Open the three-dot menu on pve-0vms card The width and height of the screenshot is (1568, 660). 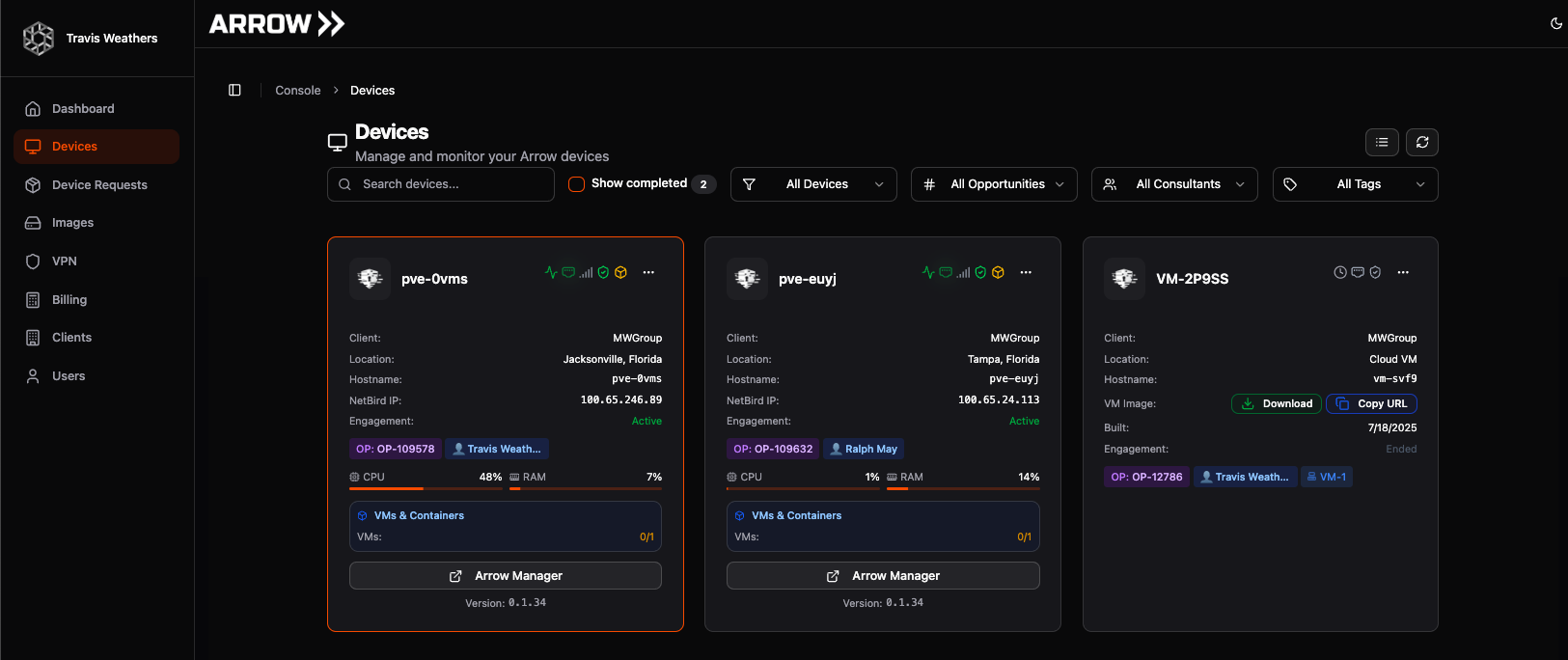(x=648, y=272)
